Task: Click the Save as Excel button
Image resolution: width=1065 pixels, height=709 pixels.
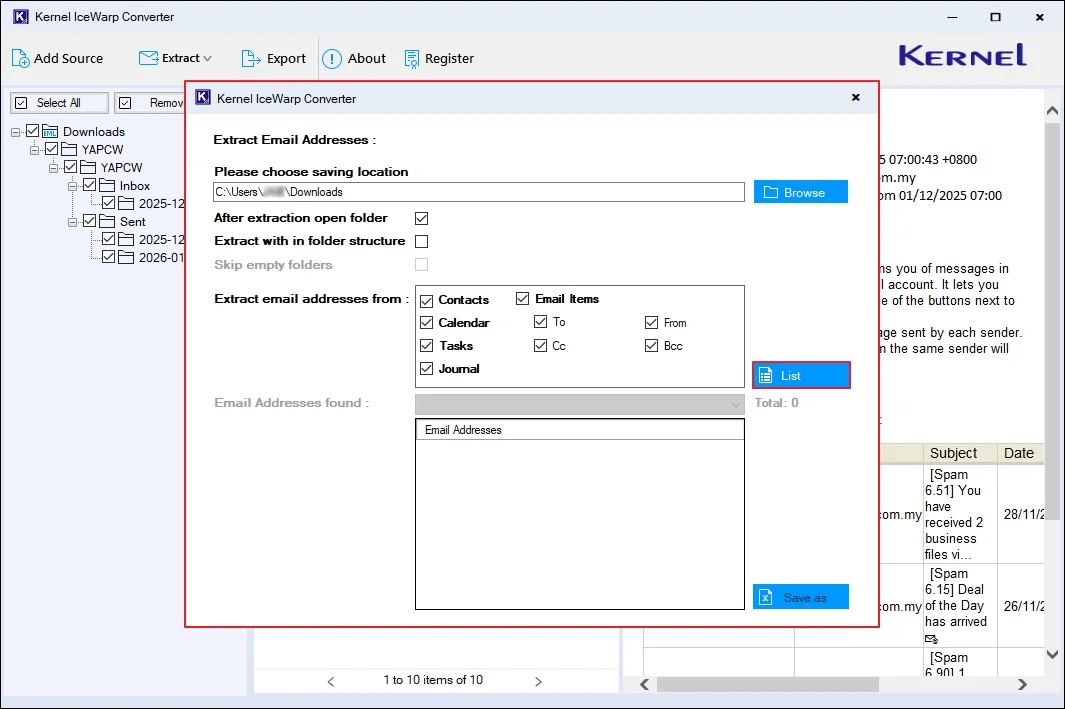Action: tap(800, 597)
